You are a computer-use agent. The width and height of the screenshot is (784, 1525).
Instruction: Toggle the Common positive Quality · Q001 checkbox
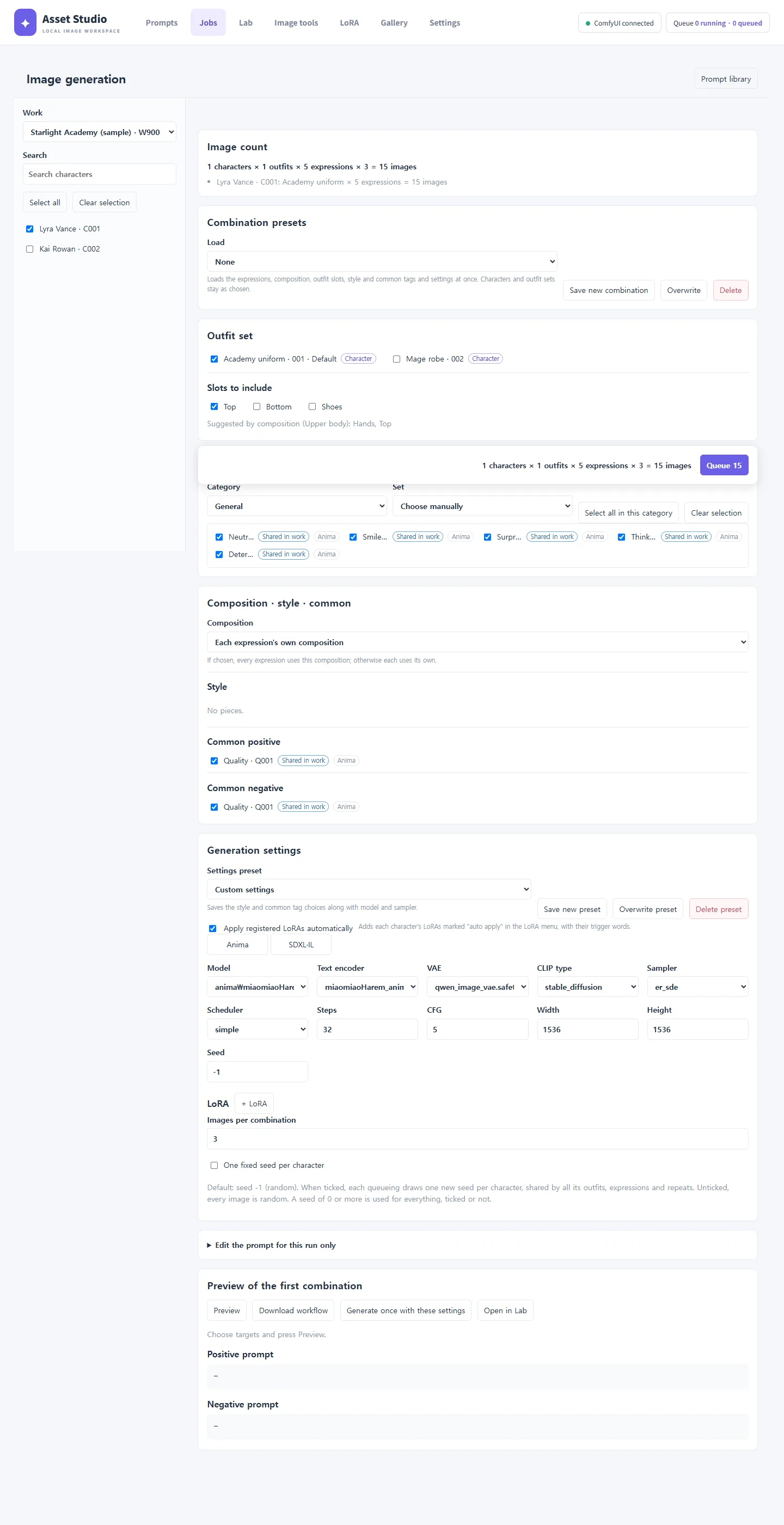tap(215, 761)
